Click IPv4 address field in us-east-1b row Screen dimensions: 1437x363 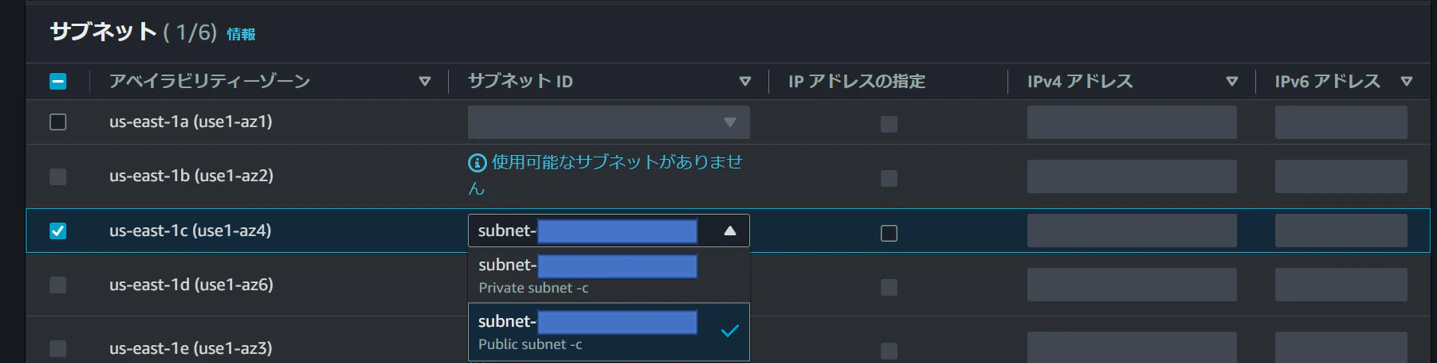1132,176
